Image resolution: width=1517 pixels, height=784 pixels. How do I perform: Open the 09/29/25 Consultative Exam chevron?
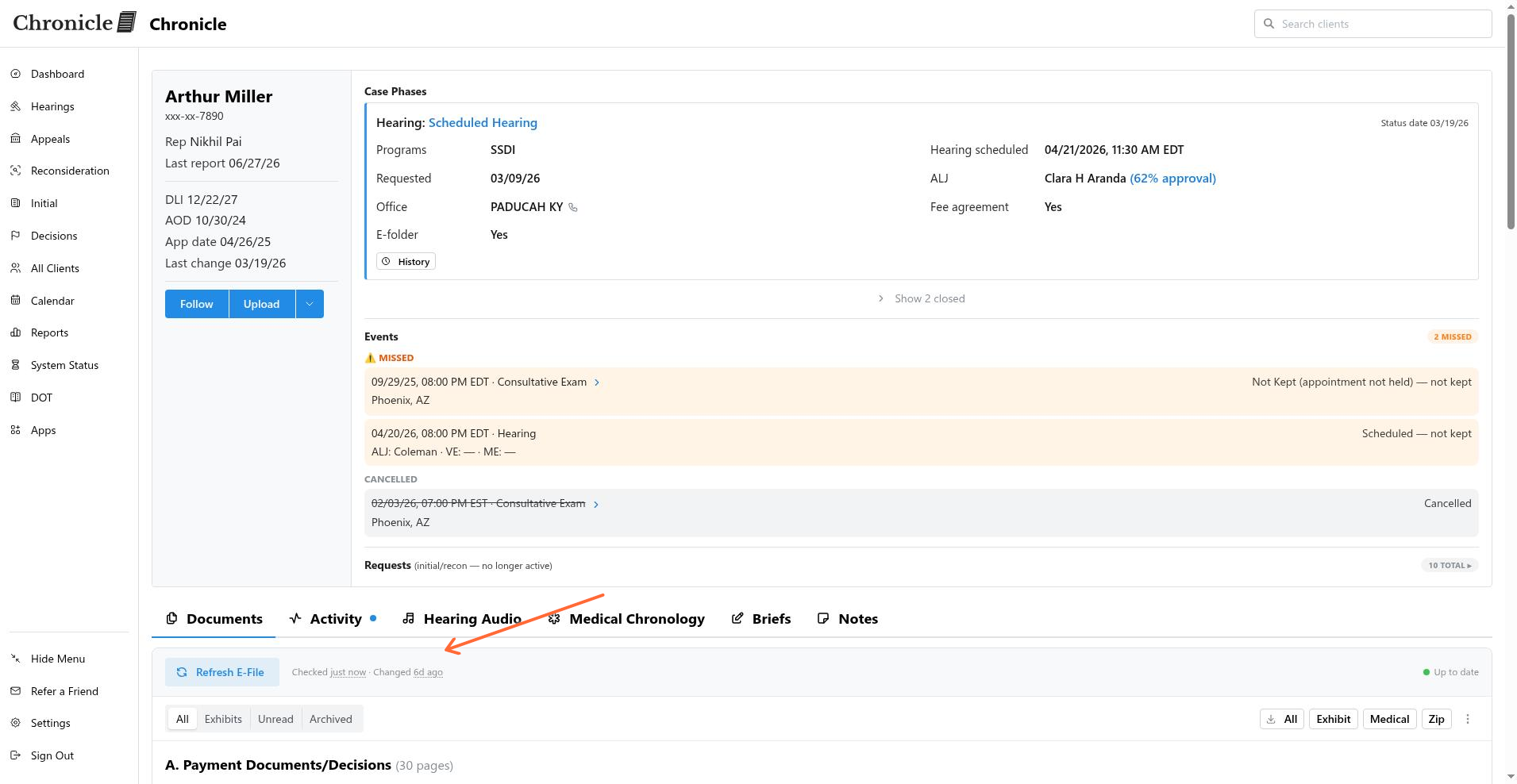[597, 382]
